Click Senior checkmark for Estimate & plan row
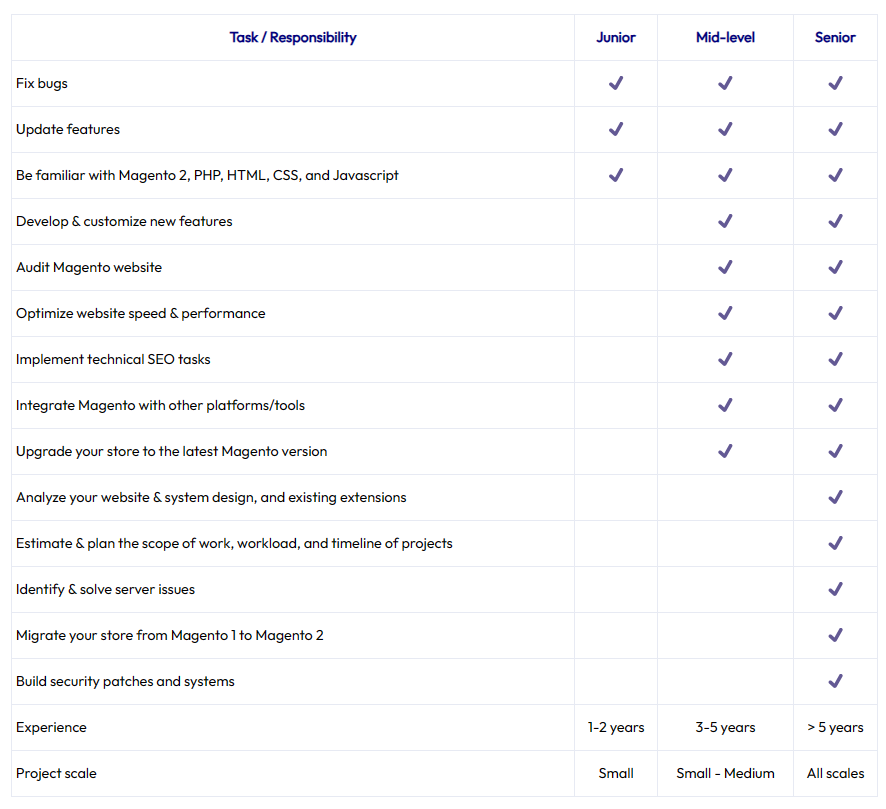 (x=835, y=543)
